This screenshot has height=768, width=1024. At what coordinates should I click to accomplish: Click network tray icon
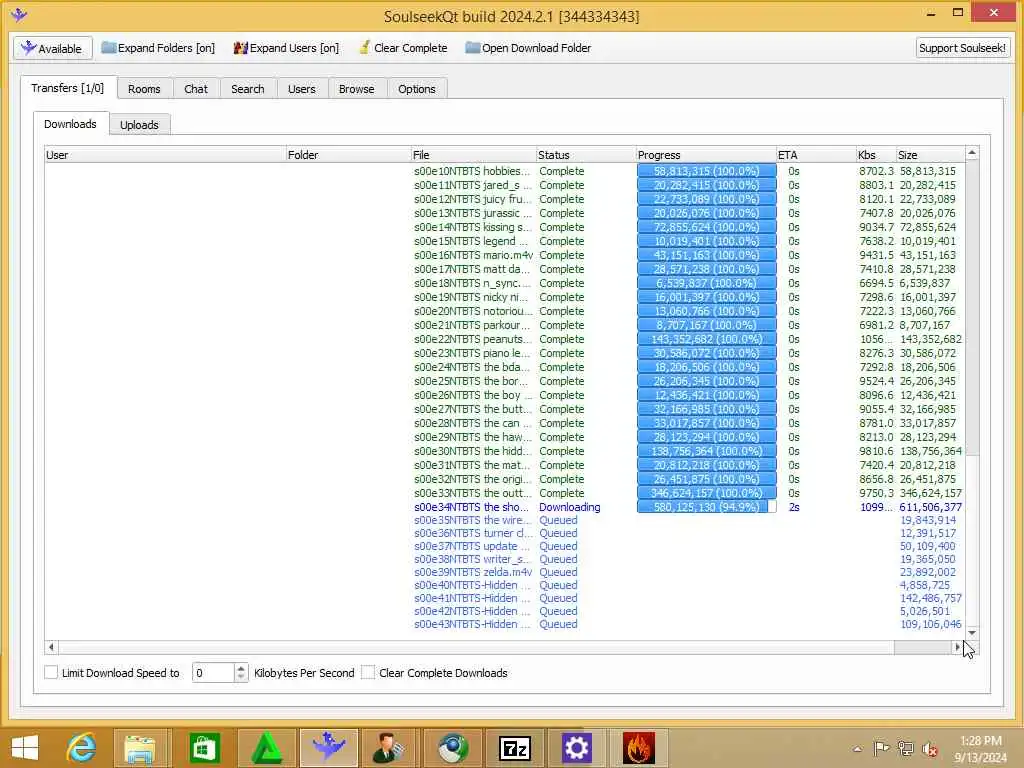(x=905, y=748)
